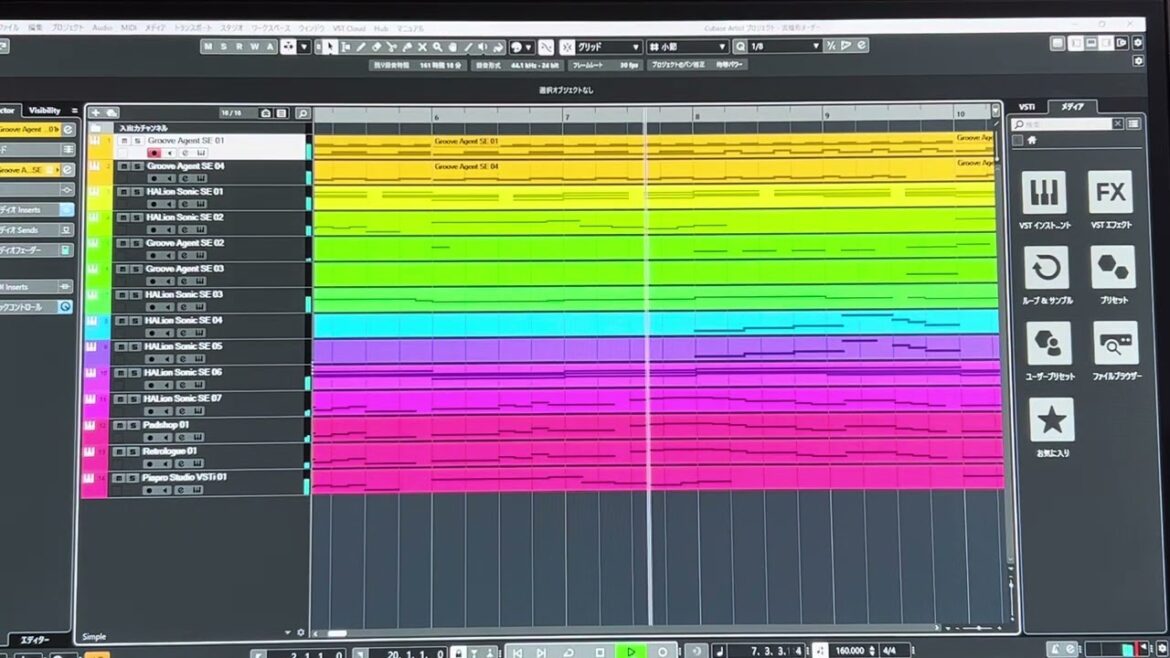The height and width of the screenshot is (658, 1170).
Task: Solo the Retrologue 01 track
Action: (x=134, y=451)
